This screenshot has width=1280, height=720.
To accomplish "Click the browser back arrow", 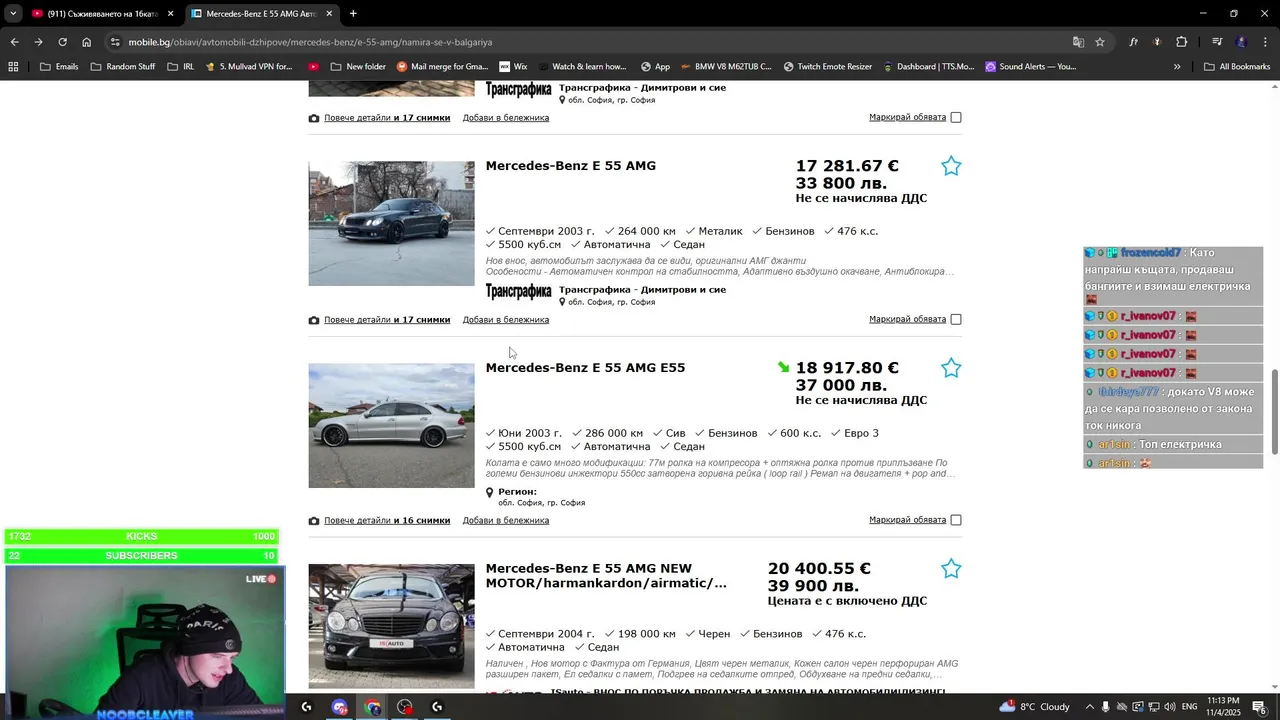I will tap(14, 42).
